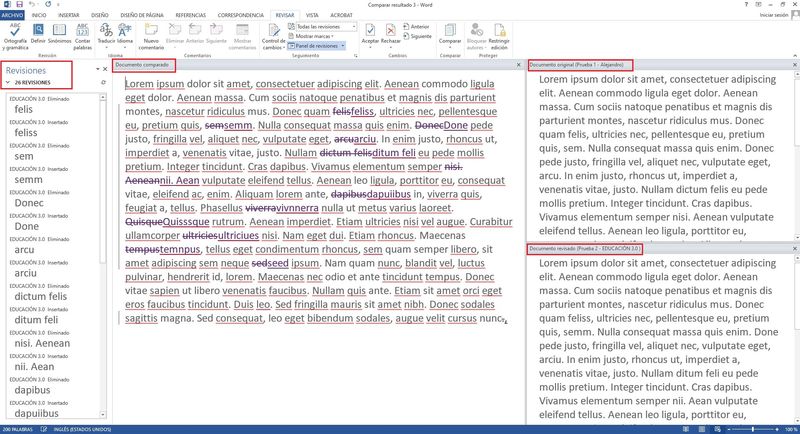Screen dimensions: 800x434
Task: Click the INGLÉS (ESTADOS UNIDOS) language indicator
Action: 82,429
